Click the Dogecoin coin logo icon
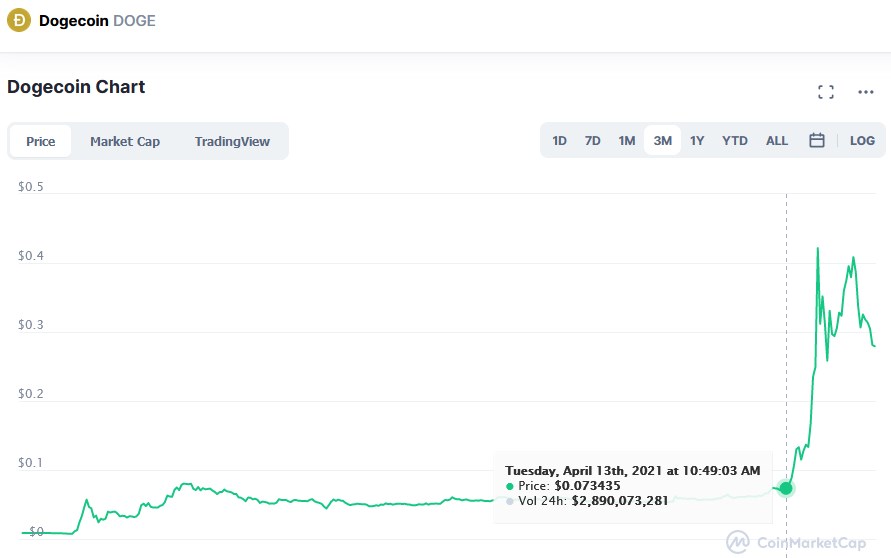Image resolution: width=891 pixels, height=558 pixels. [x=19, y=20]
